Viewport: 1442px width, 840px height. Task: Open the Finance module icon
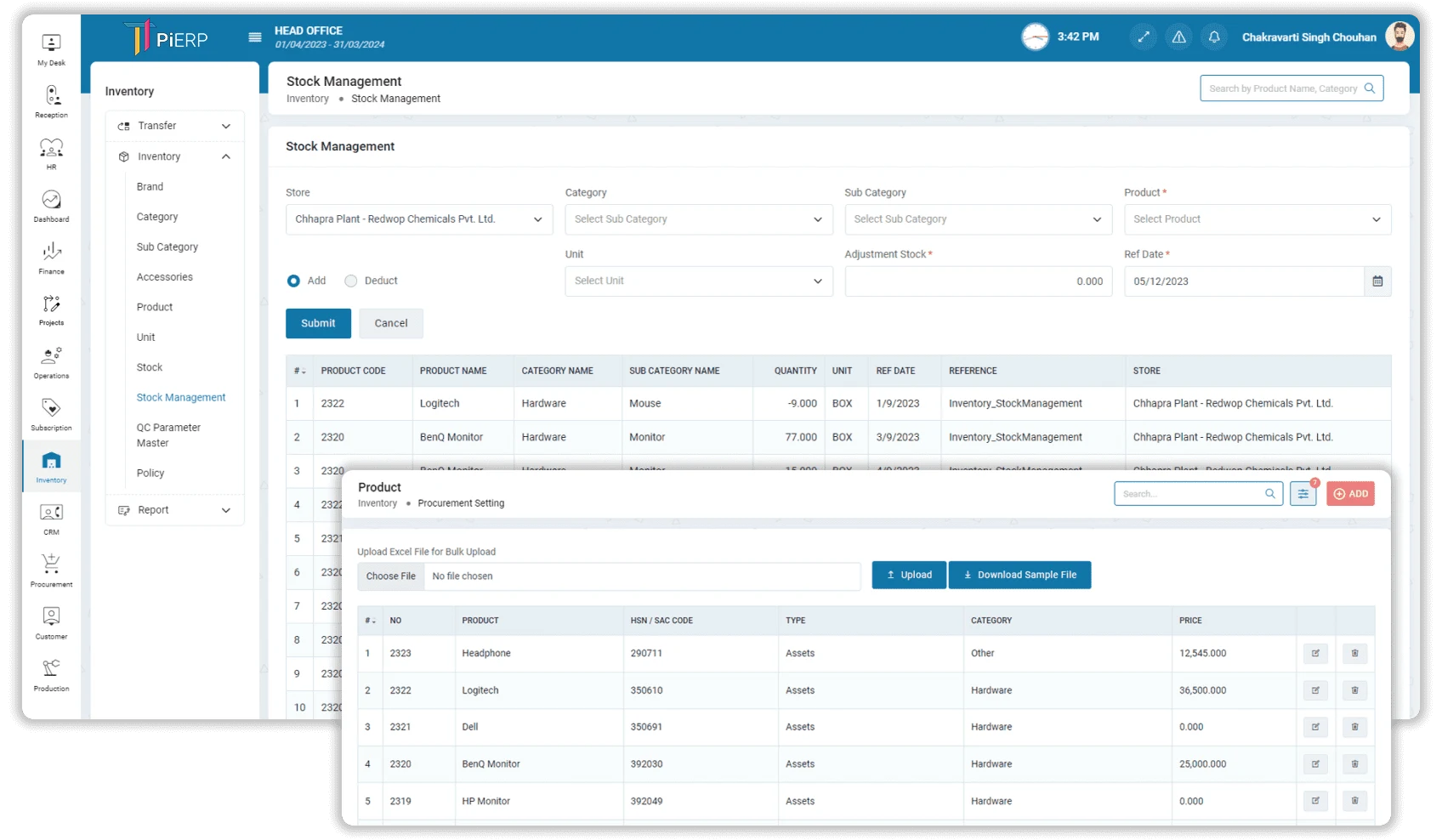point(51,258)
